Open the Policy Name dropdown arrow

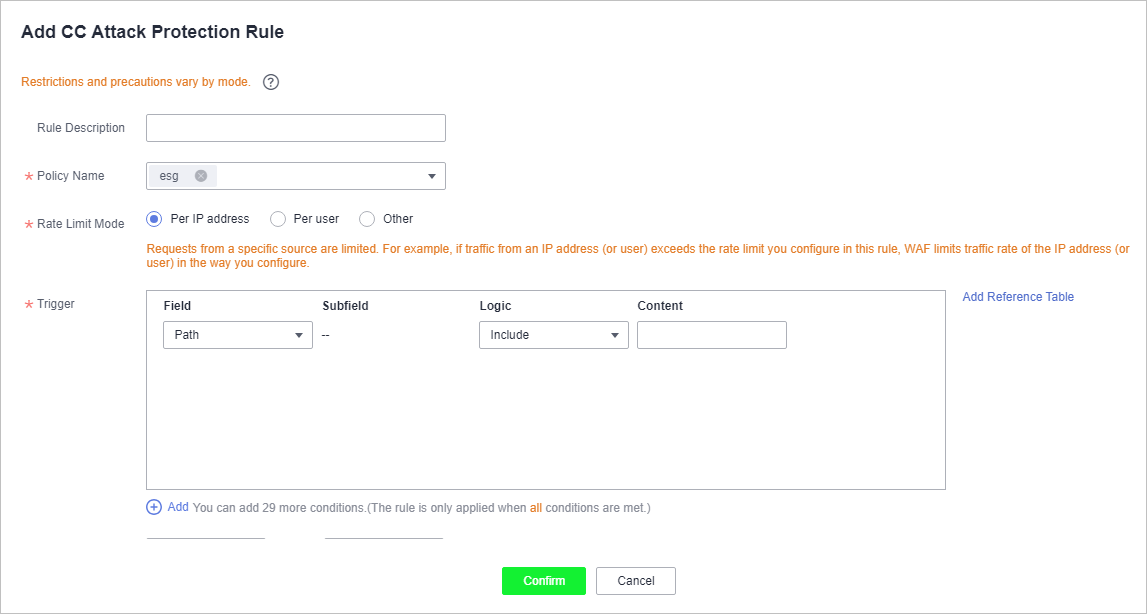(x=432, y=176)
